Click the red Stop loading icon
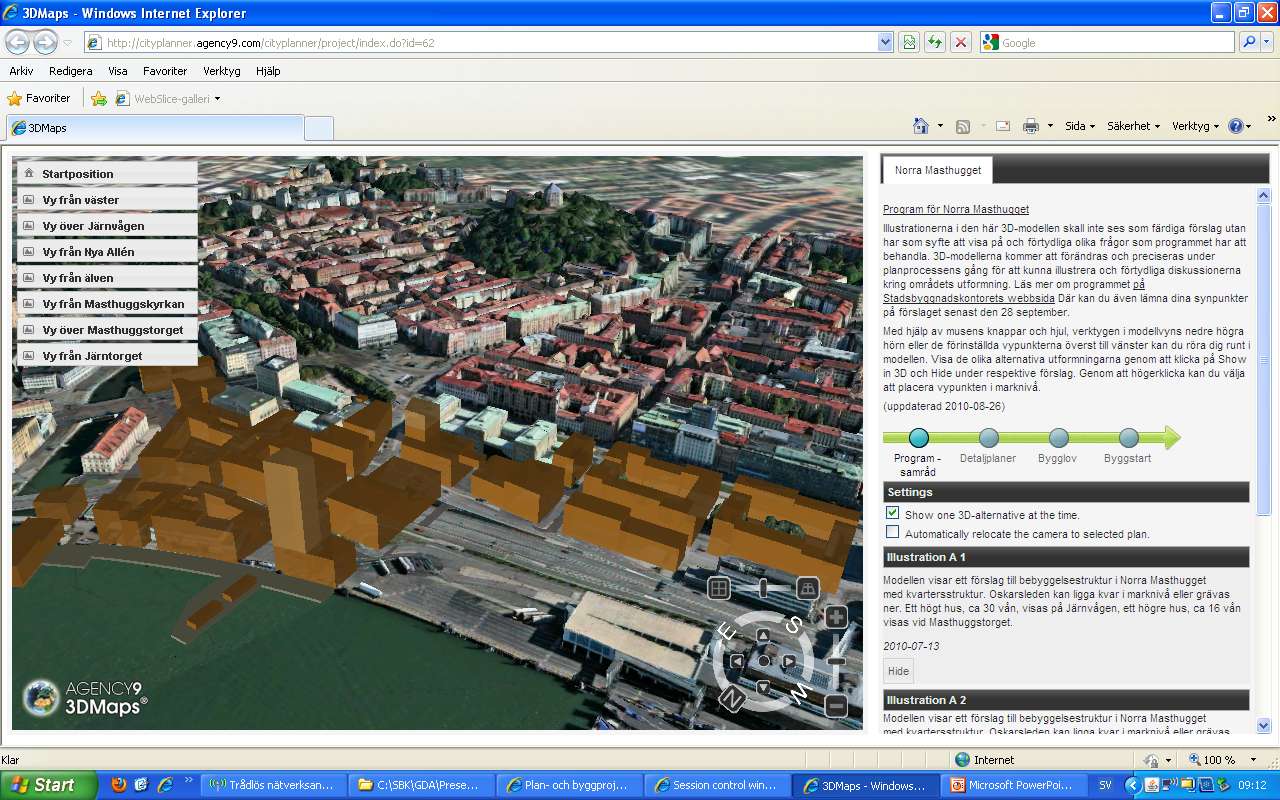The image size is (1280, 800). pyautogui.click(x=961, y=42)
